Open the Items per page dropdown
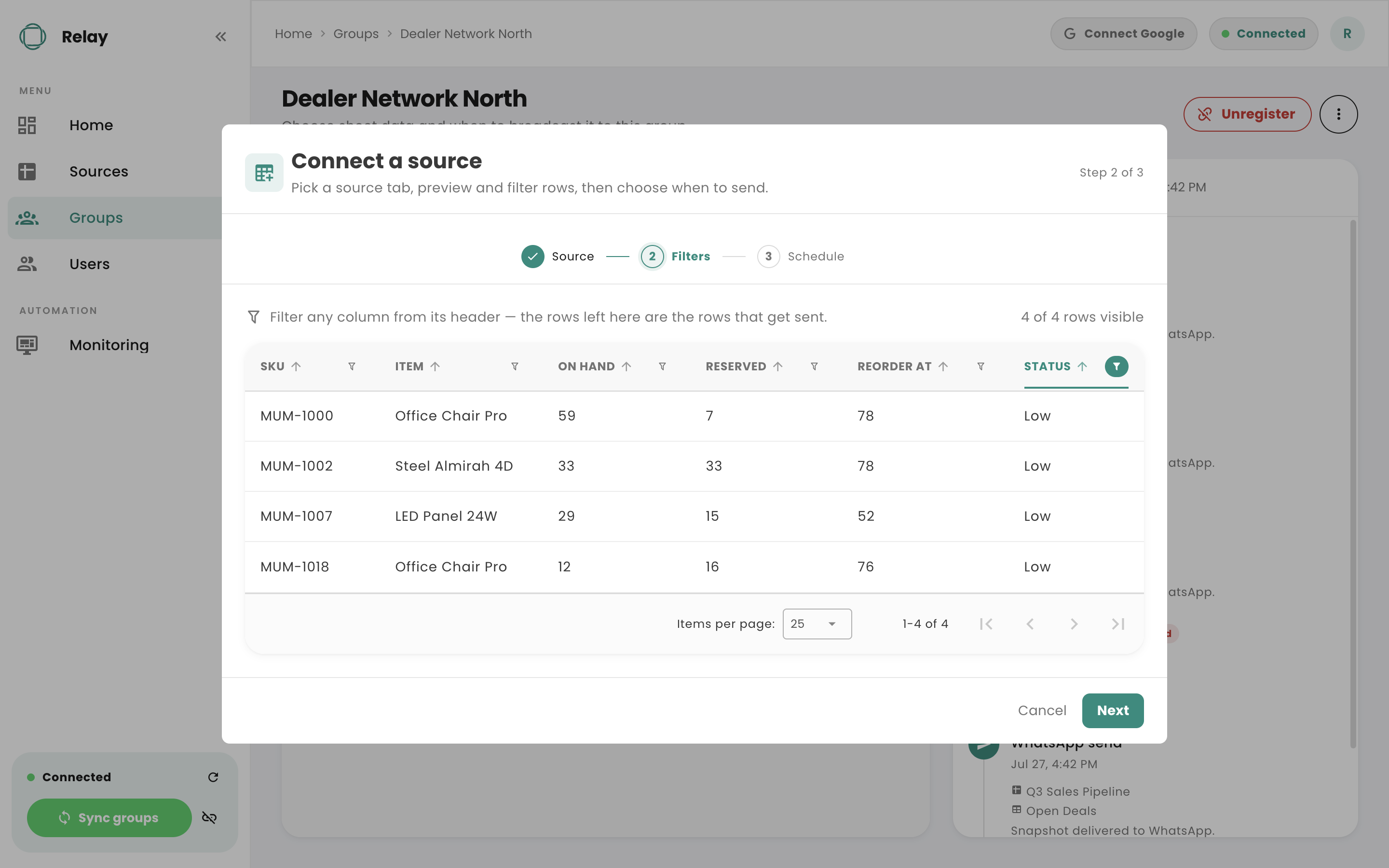Image resolution: width=1389 pixels, height=868 pixels. pos(817,624)
